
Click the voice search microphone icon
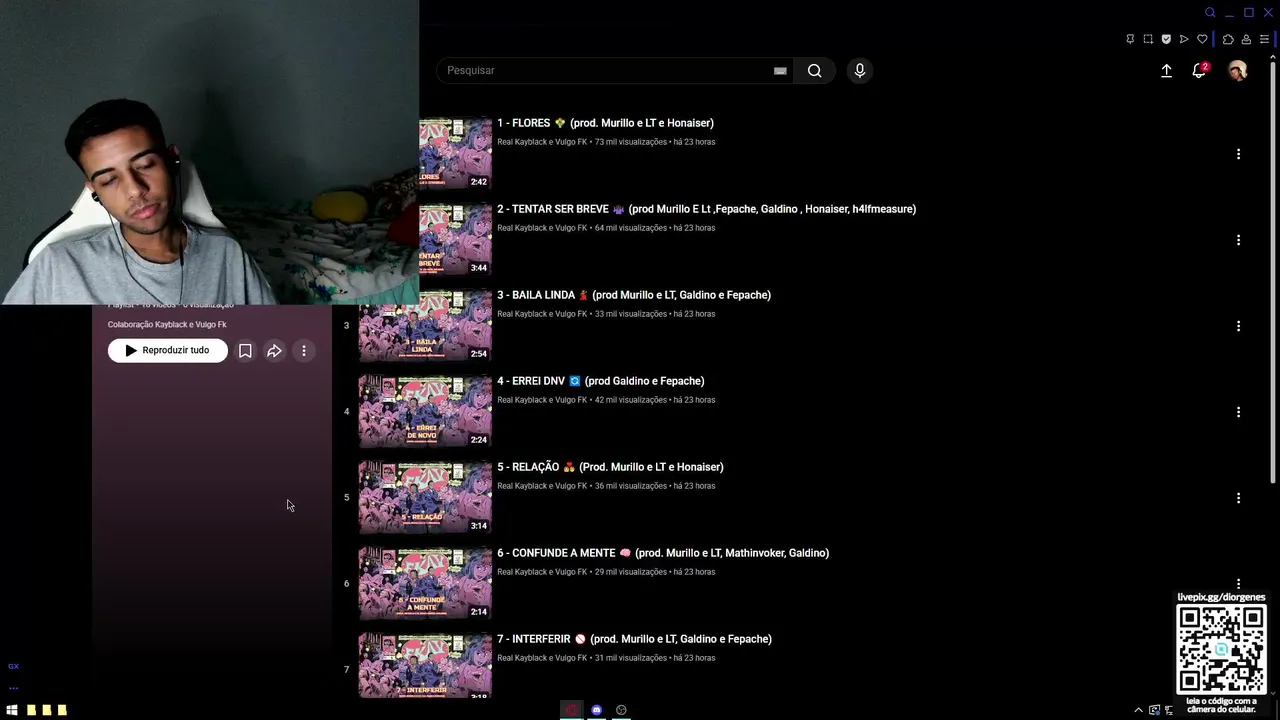[859, 70]
